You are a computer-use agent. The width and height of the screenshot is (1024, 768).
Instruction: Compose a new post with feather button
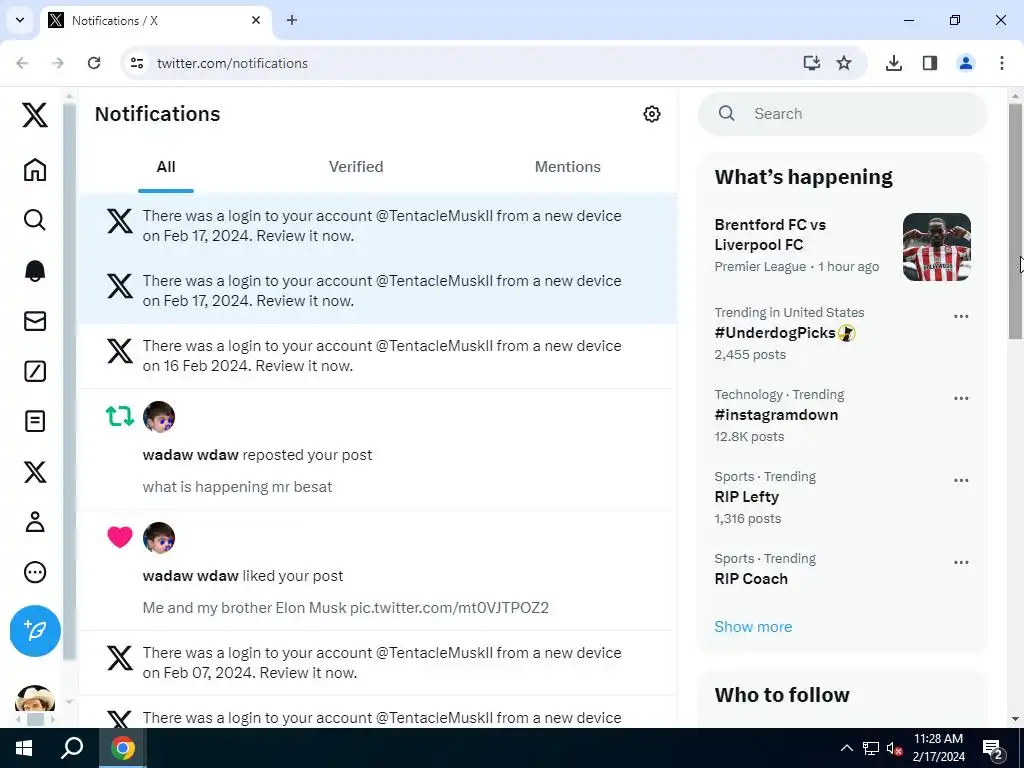35,631
